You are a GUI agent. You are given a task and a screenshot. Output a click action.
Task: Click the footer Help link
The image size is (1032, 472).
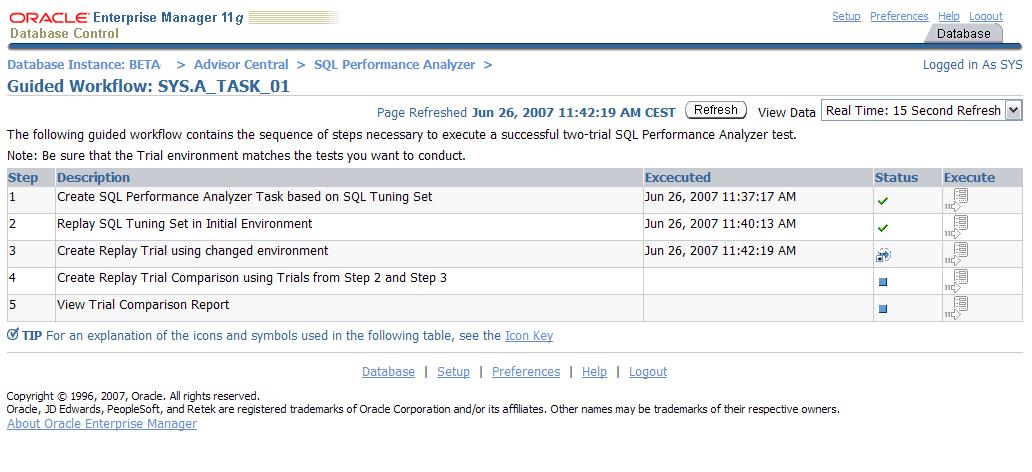594,372
